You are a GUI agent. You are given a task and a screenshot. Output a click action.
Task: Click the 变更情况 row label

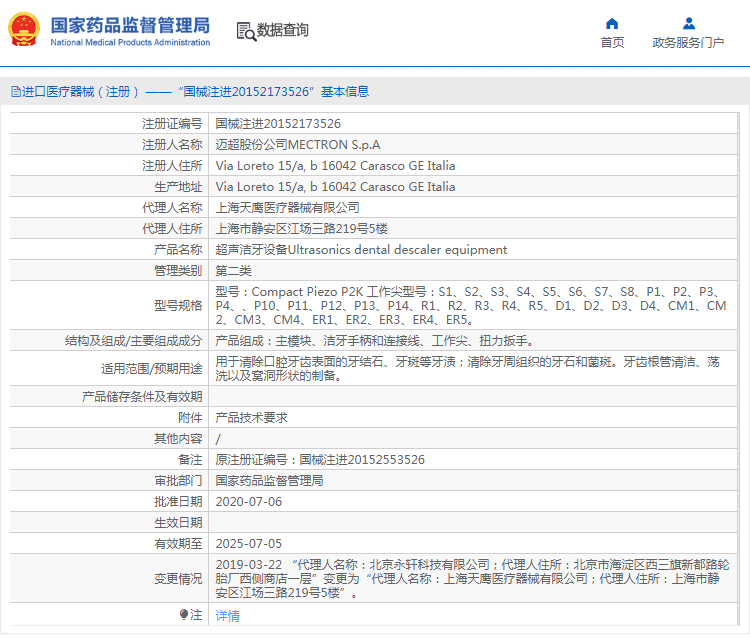tap(178, 579)
